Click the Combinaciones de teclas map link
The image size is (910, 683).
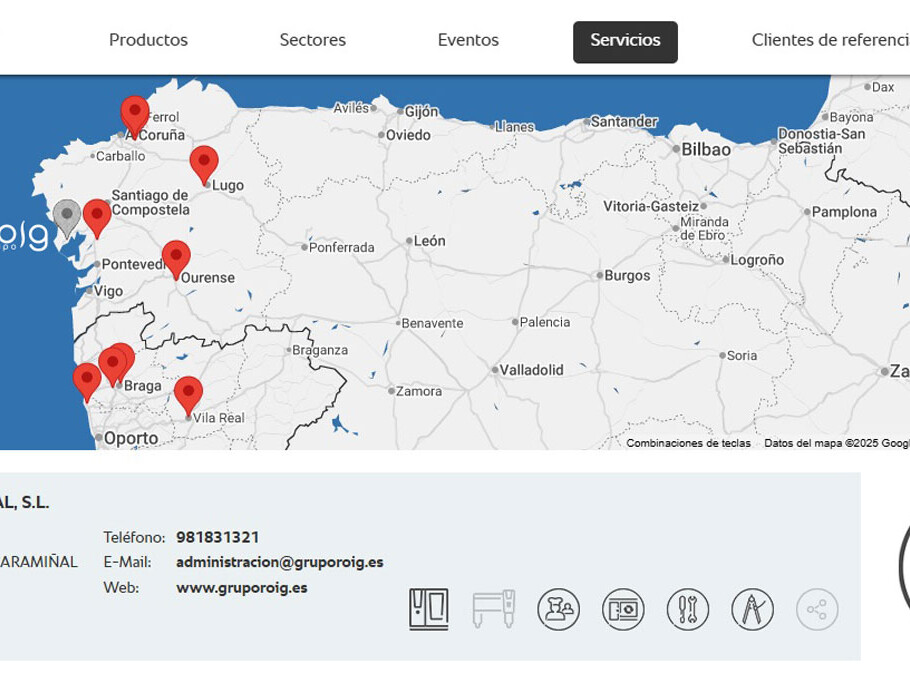(688, 443)
